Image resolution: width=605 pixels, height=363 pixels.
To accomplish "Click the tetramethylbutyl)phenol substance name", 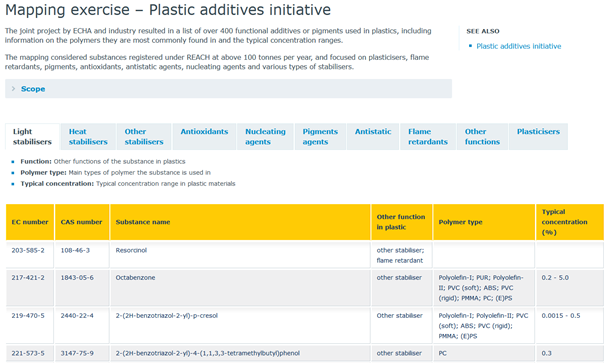I will (208, 353).
